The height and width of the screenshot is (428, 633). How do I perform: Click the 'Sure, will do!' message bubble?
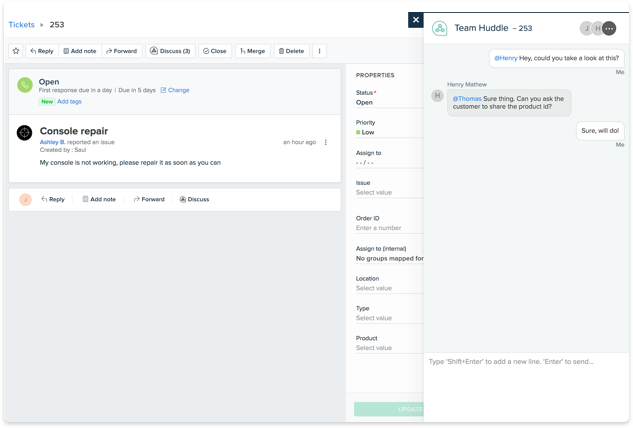pyautogui.click(x=600, y=131)
